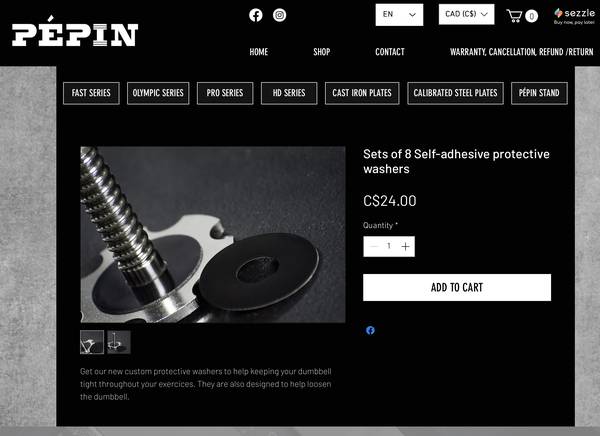Open the Pépin Stand category
This screenshot has width=600, height=436.
[539, 93]
